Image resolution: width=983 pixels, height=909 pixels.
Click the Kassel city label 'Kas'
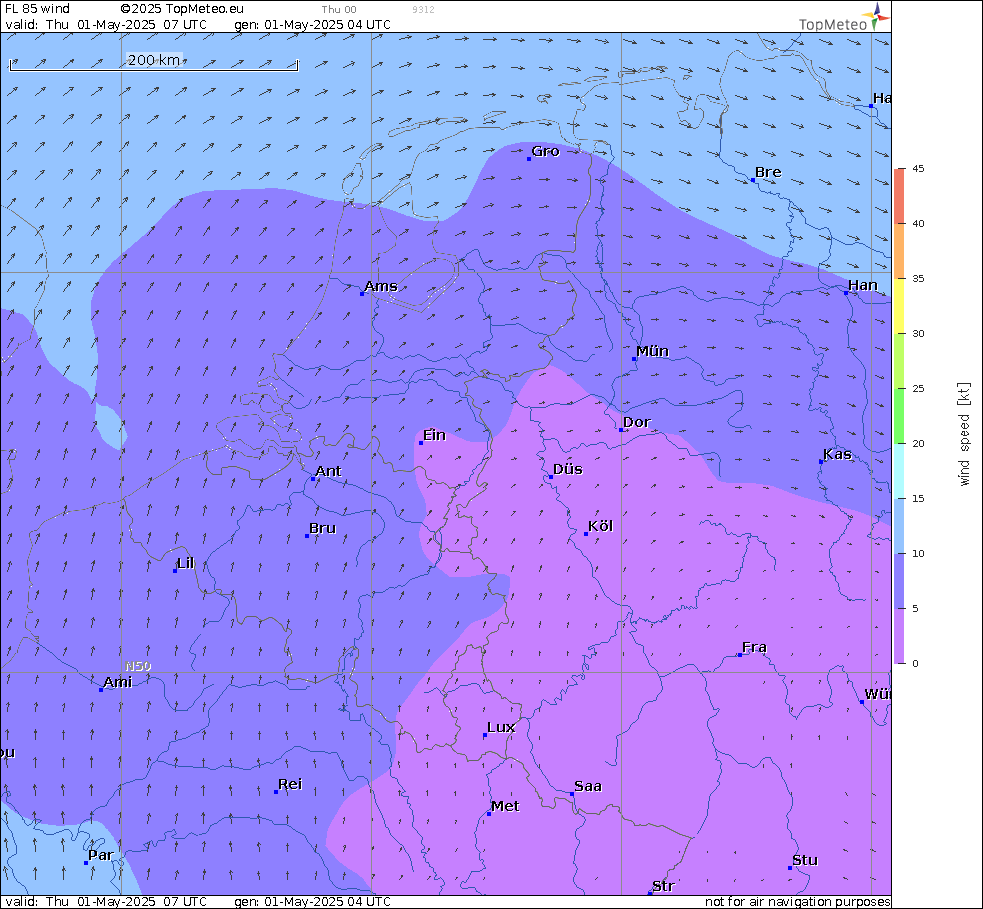838,454
